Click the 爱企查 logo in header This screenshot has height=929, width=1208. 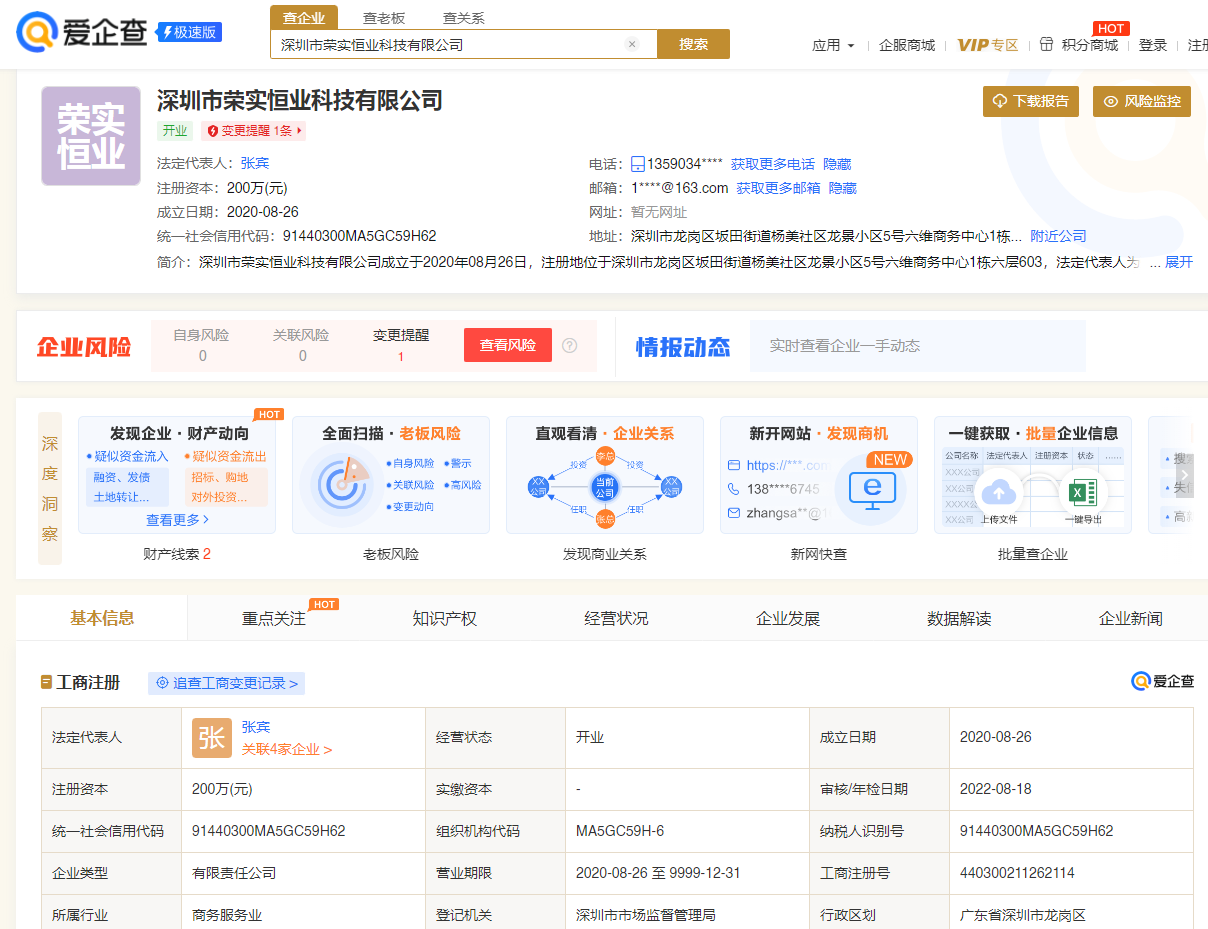point(82,32)
